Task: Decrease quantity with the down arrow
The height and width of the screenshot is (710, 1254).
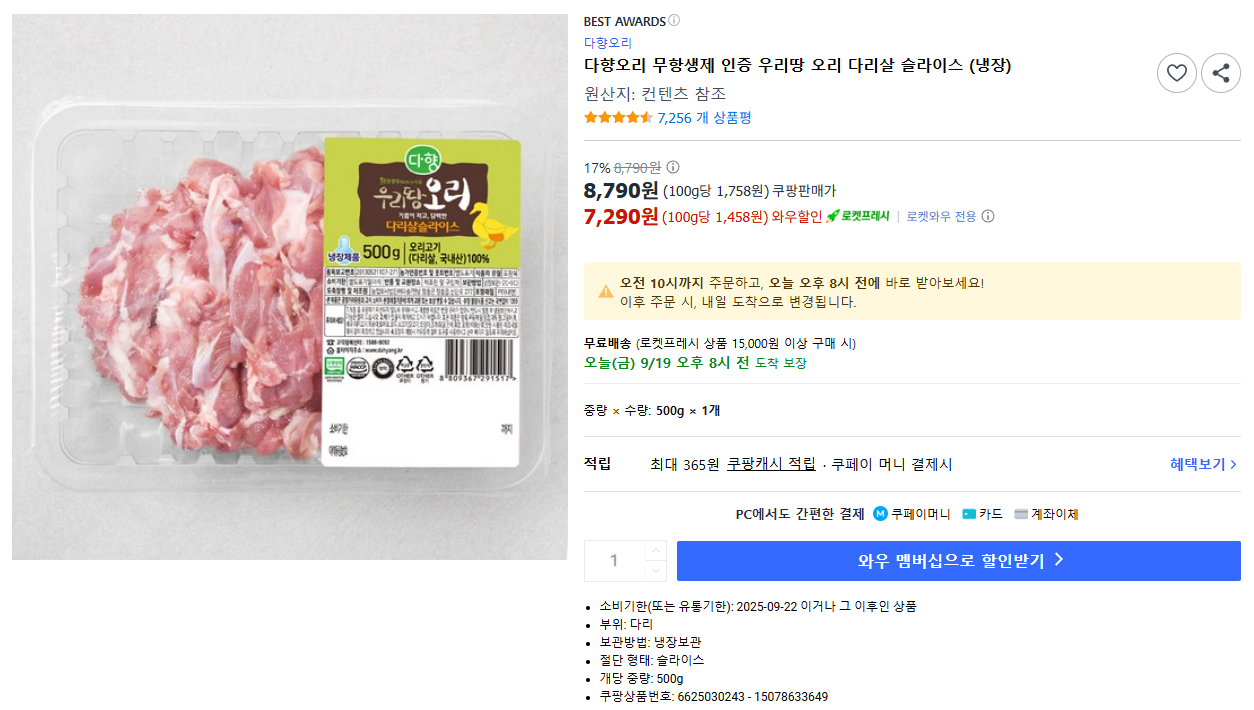Action: [x=655, y=571]
